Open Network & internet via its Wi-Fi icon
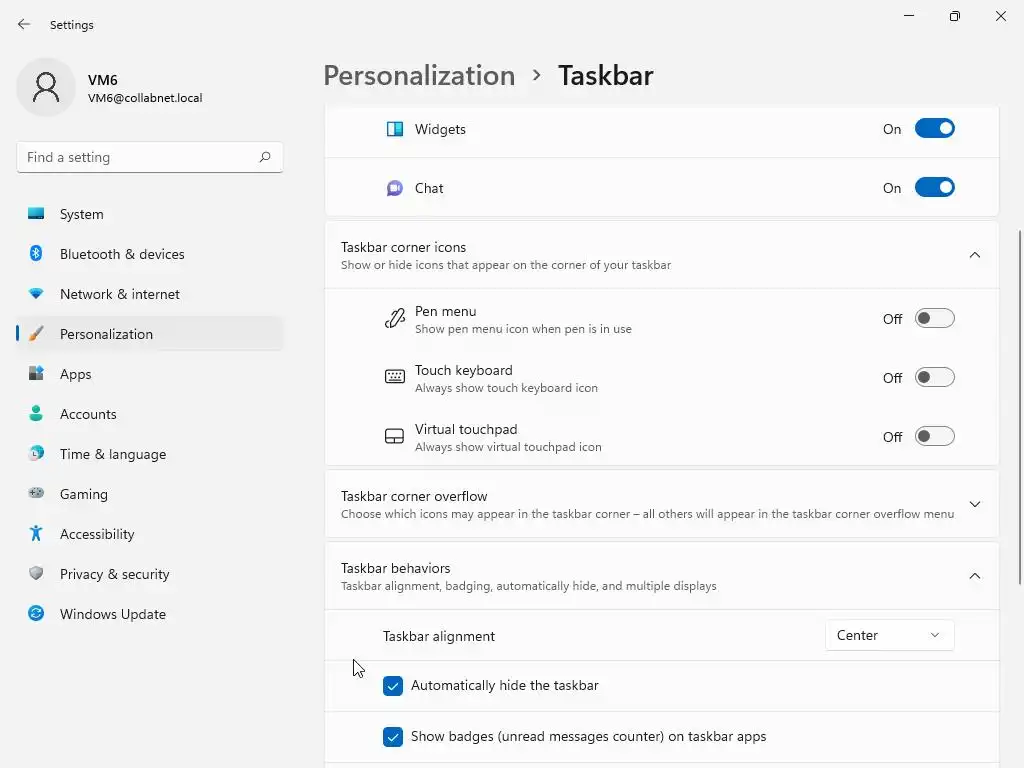Image resolution: width=1024 pixels, height=768 pixels. [x=36, y=294]
